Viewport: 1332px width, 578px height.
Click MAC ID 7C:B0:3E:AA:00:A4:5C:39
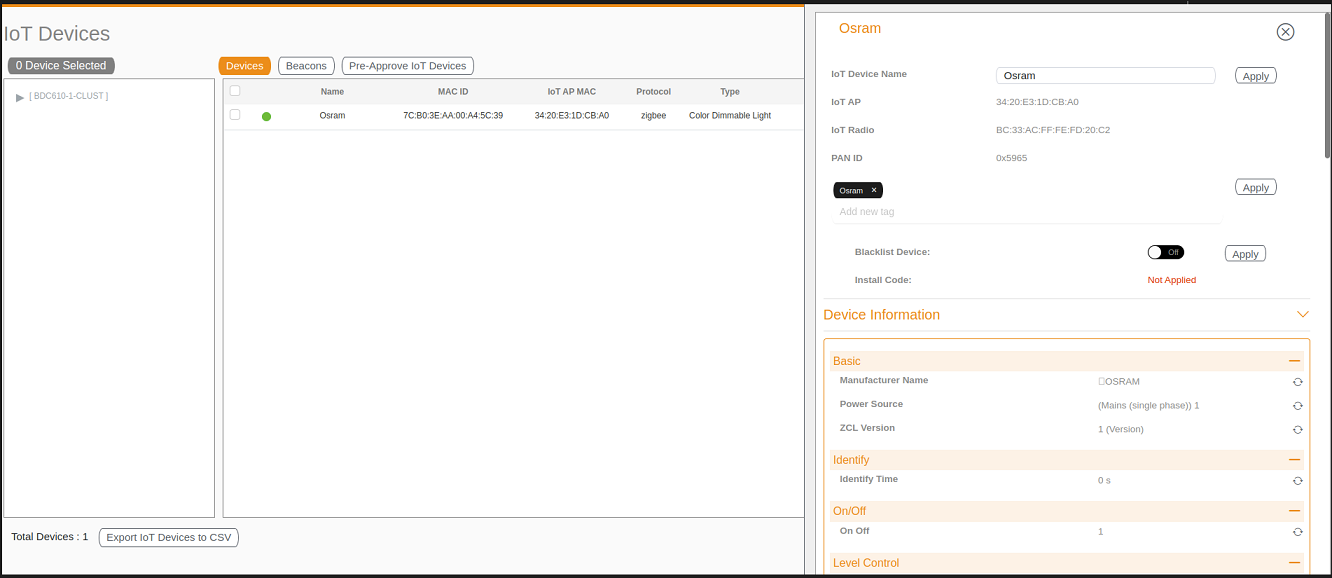tap(453, 116)
